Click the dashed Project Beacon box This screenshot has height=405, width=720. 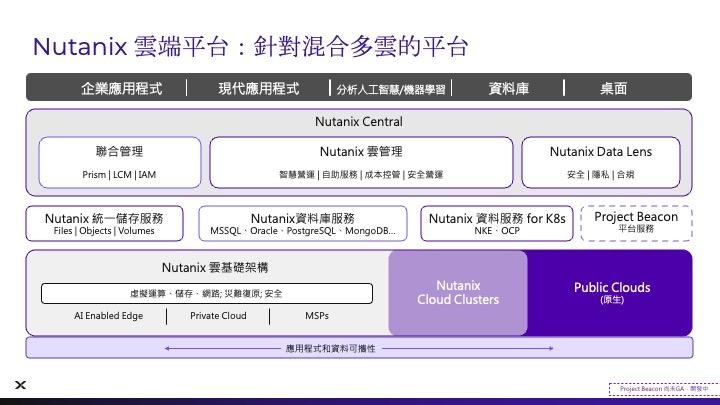[x=636, y=223]
